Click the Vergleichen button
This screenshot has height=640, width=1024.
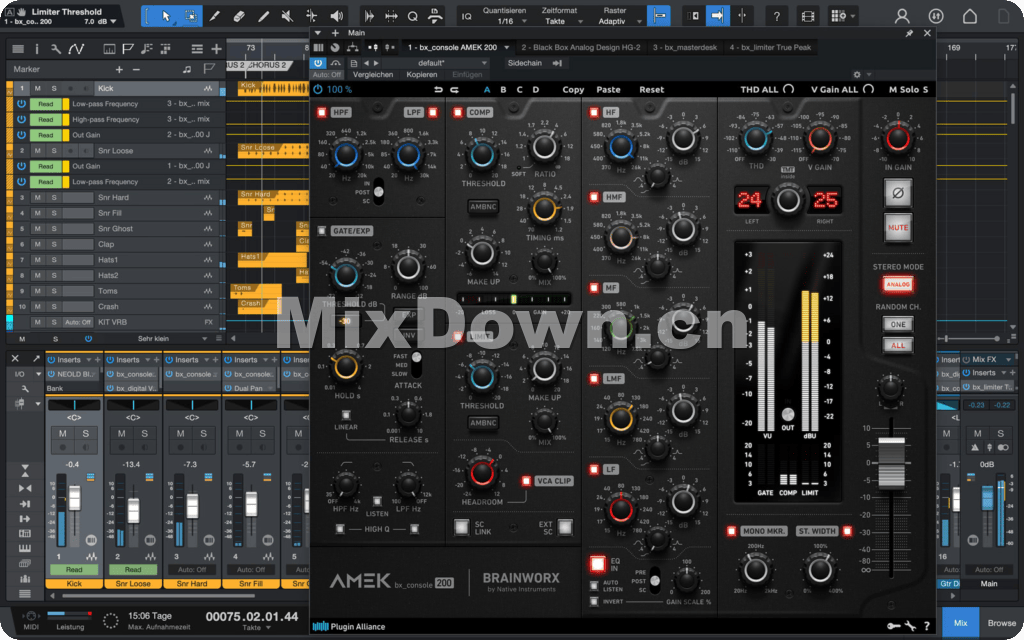point(373,74)
